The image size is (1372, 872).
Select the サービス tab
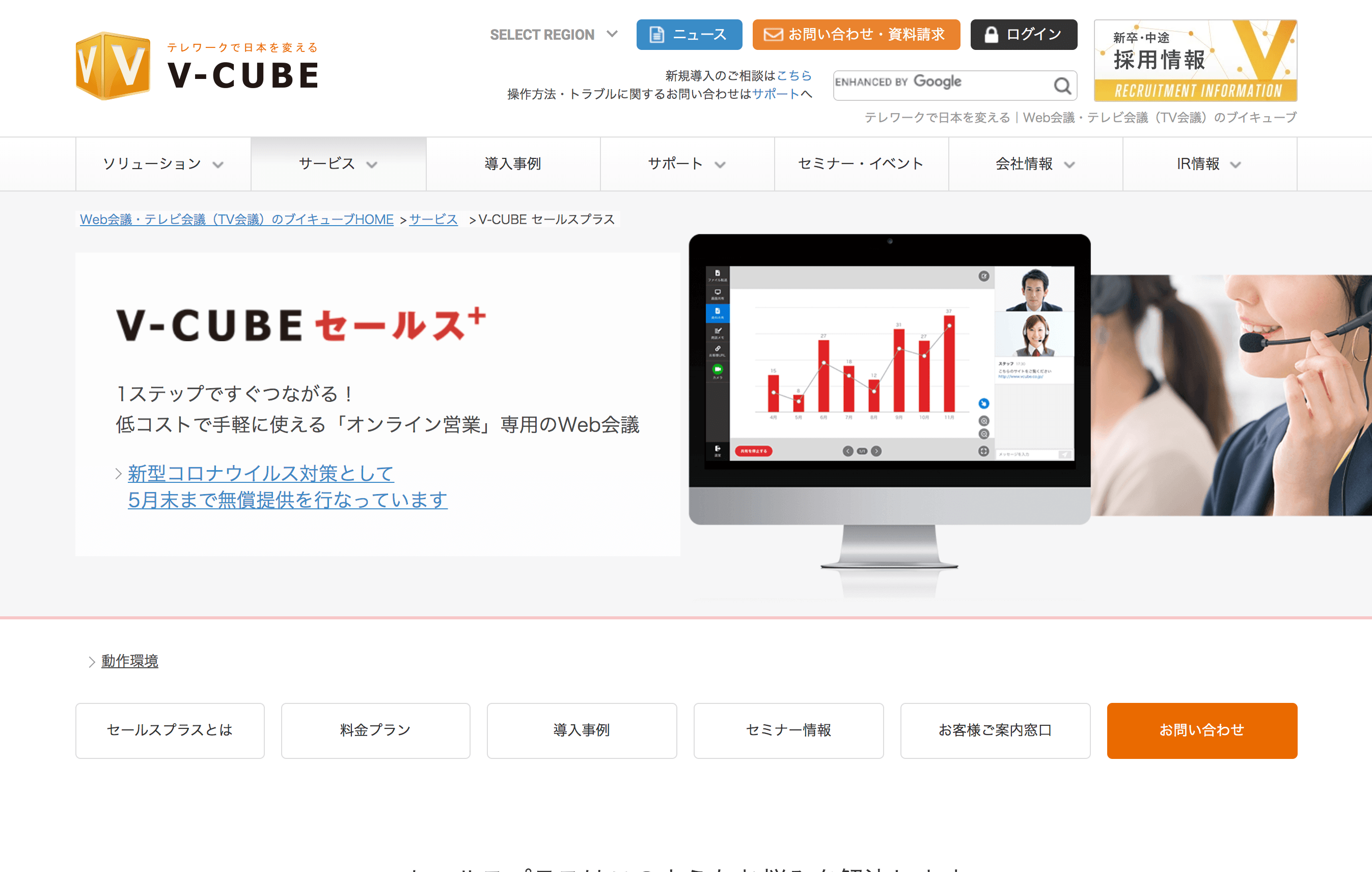point(337,163)
